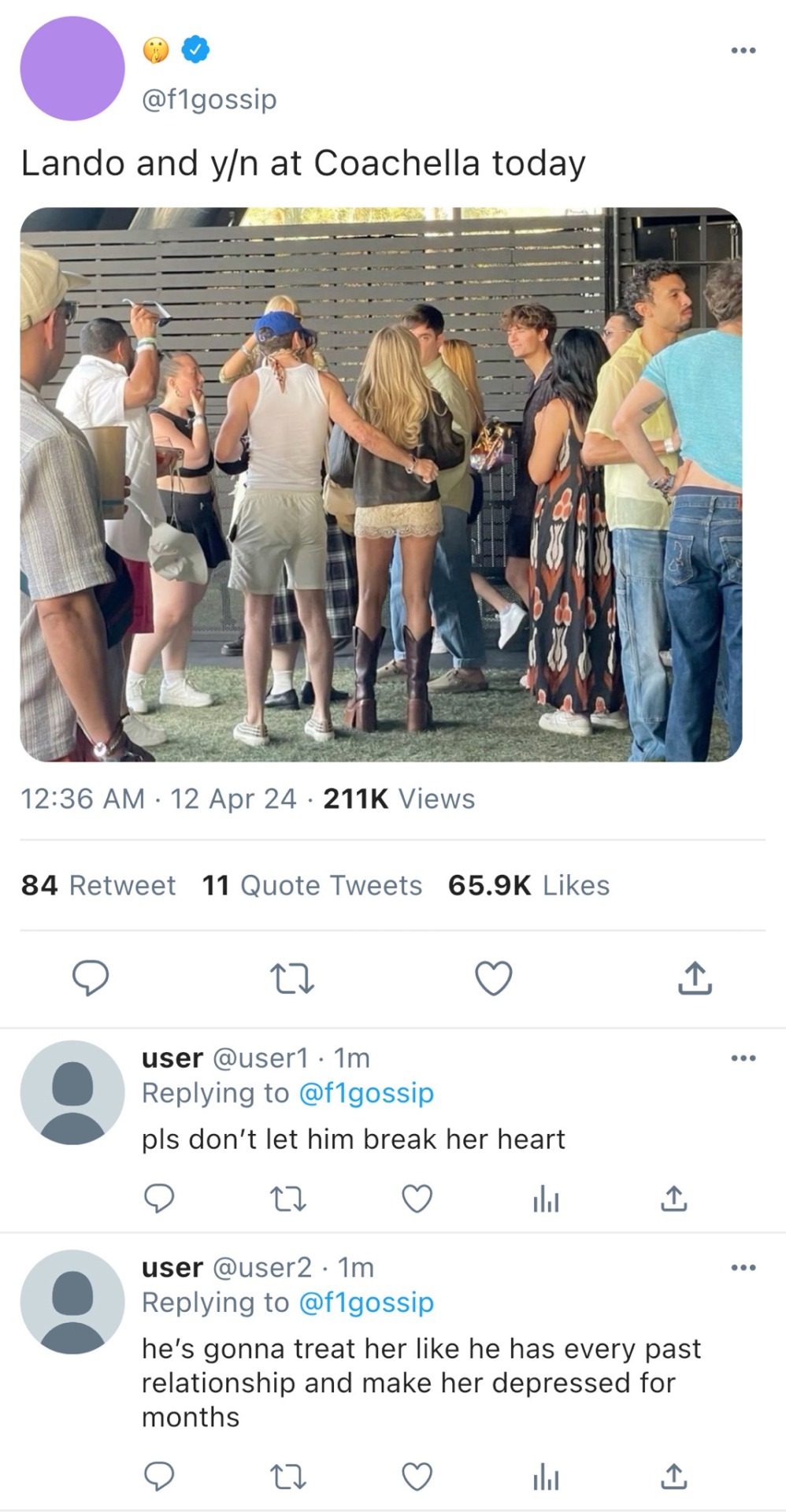This screenshot has height=1512, width=786.
Task: Open more options on user2's reply
Action: (743, 1267)
